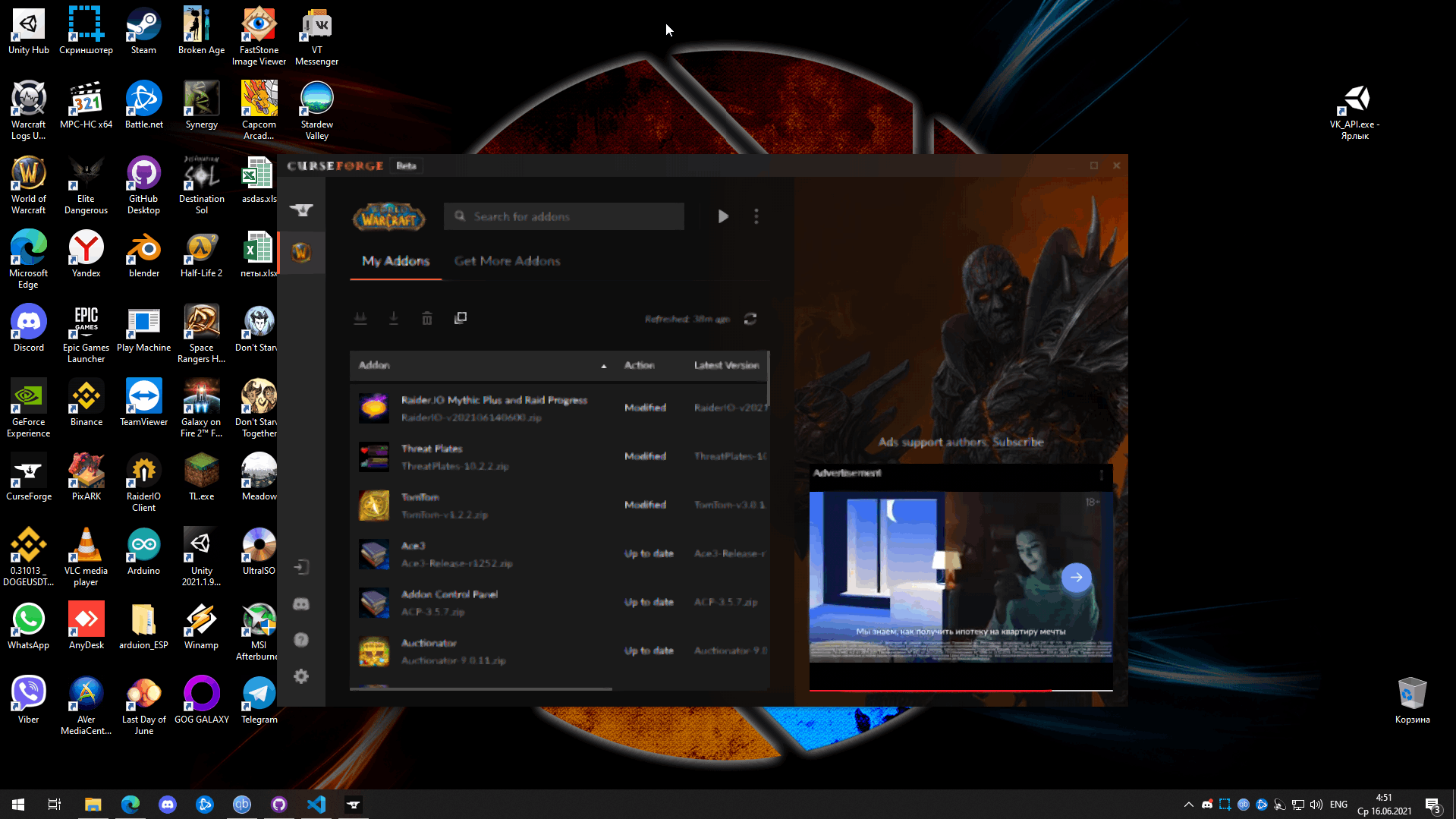Click the advertisement video progress bar

pos(961,690)
